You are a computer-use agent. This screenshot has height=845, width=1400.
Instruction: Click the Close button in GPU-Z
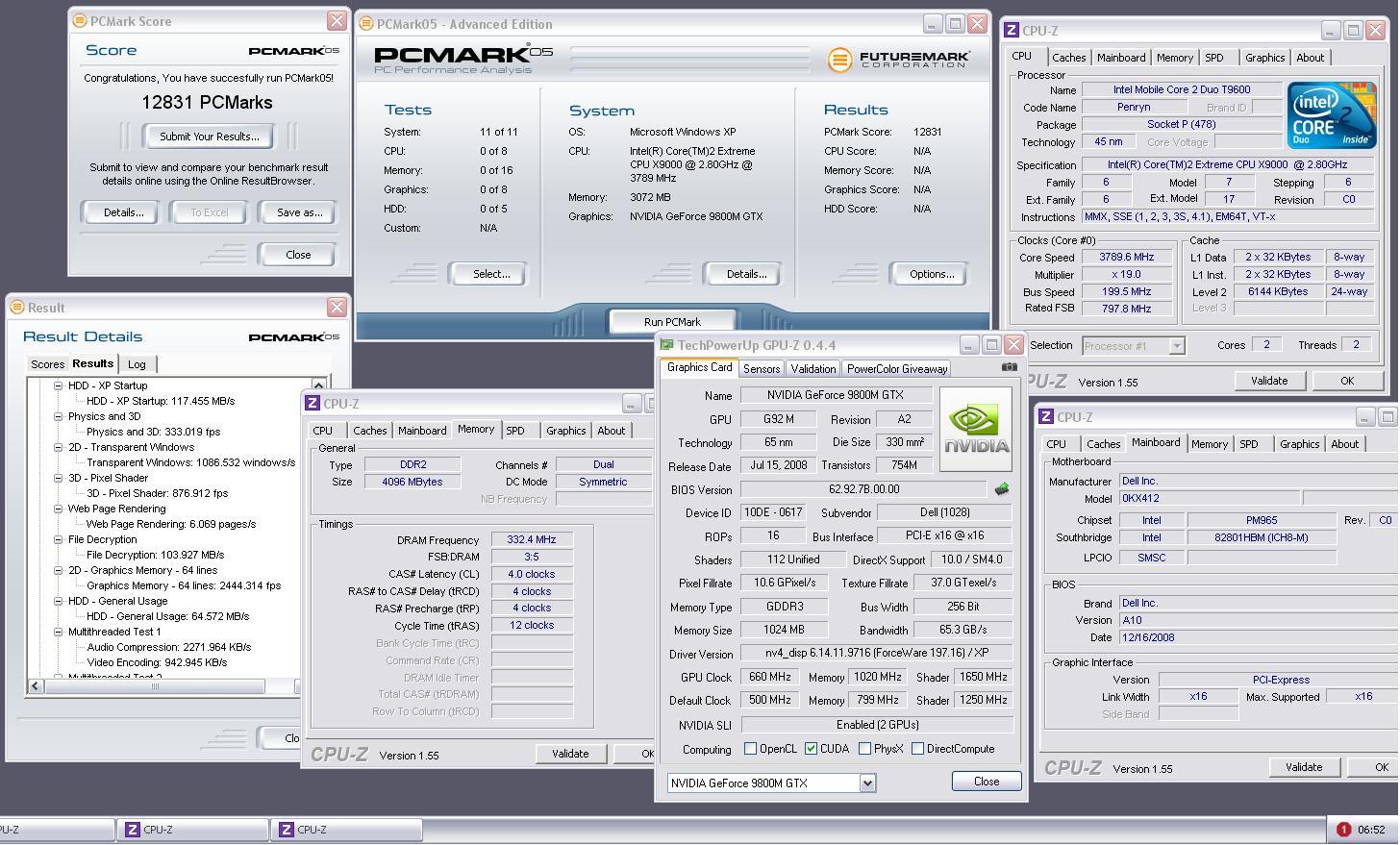click(x=987, y=782)
